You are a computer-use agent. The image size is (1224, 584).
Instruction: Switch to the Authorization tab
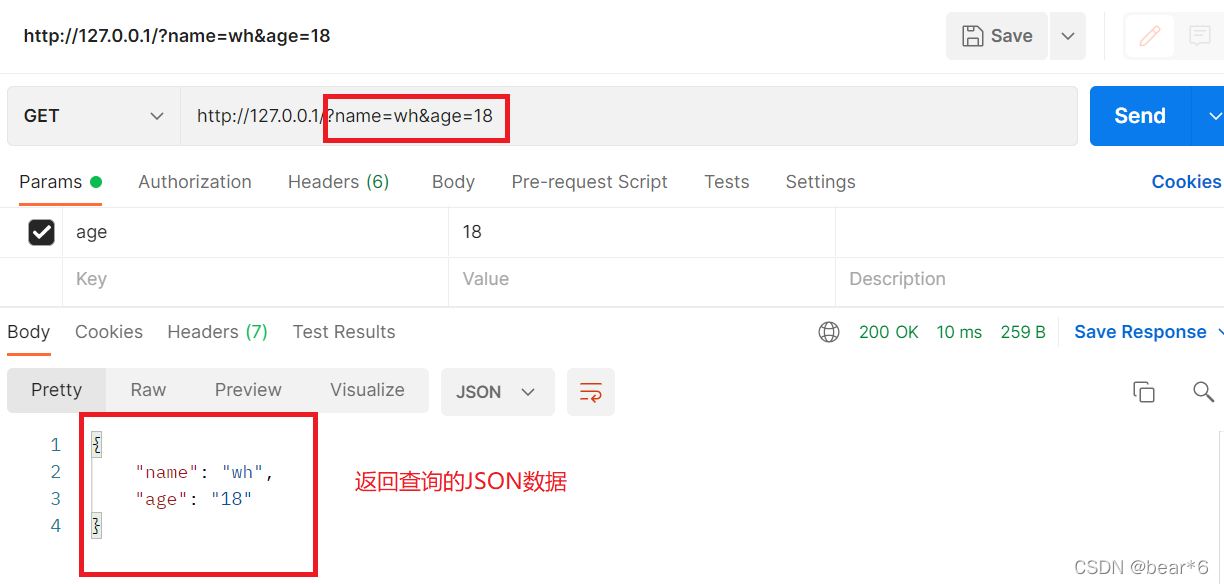(195, 182)
